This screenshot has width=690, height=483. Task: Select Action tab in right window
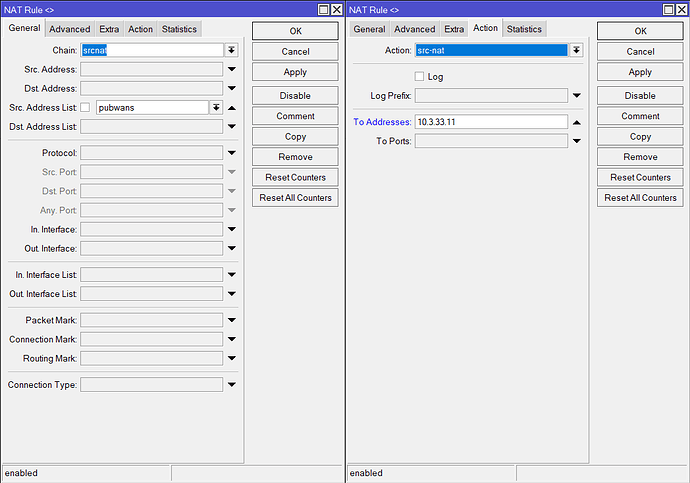(x=485, y=28)
